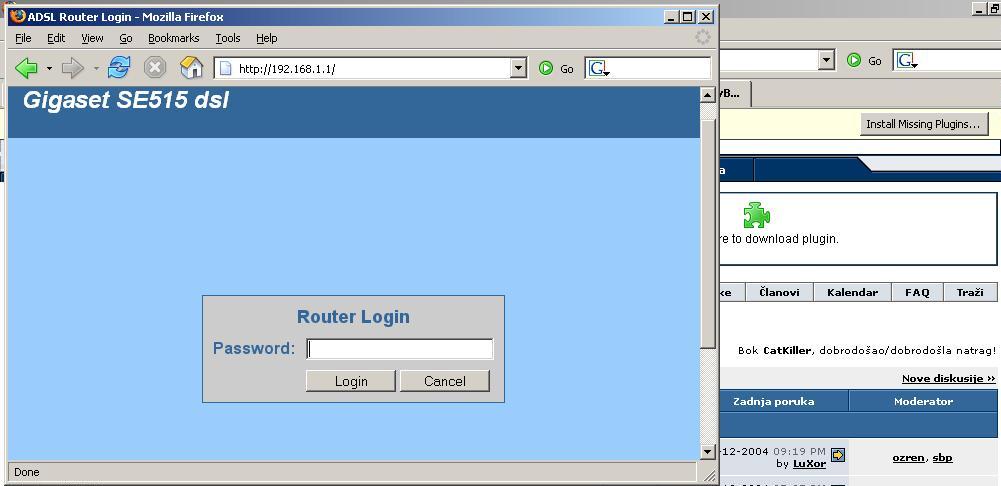
Task: Click the page scrollbar down arrow
Action: 707,452
